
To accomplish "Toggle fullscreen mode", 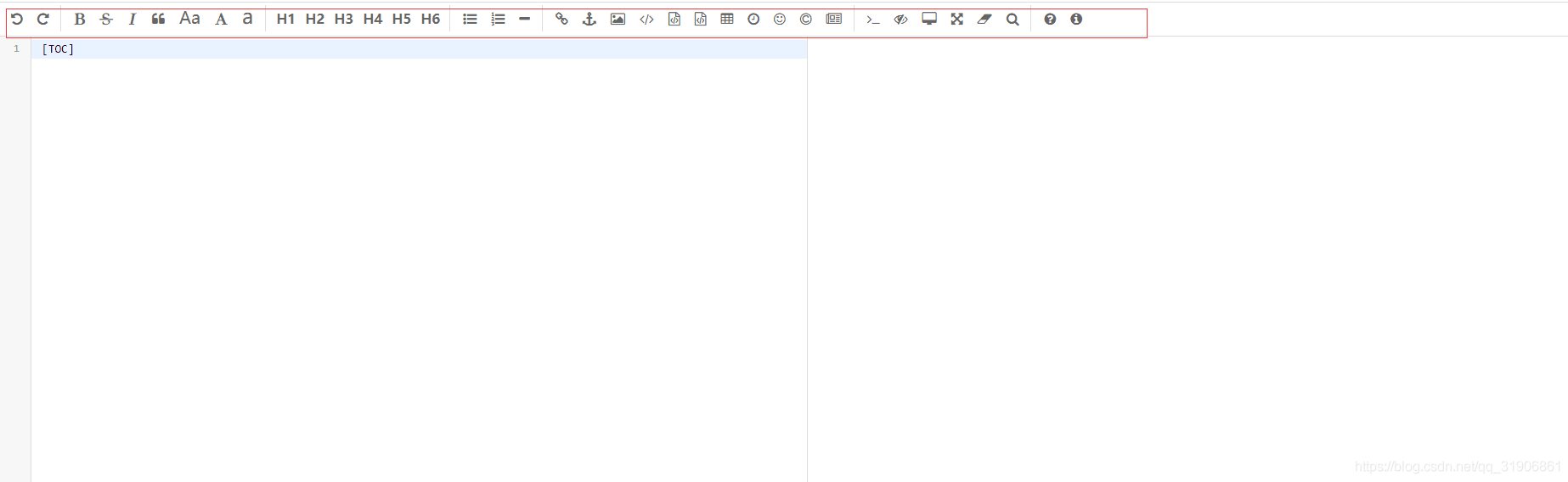I will click(957, 19).
